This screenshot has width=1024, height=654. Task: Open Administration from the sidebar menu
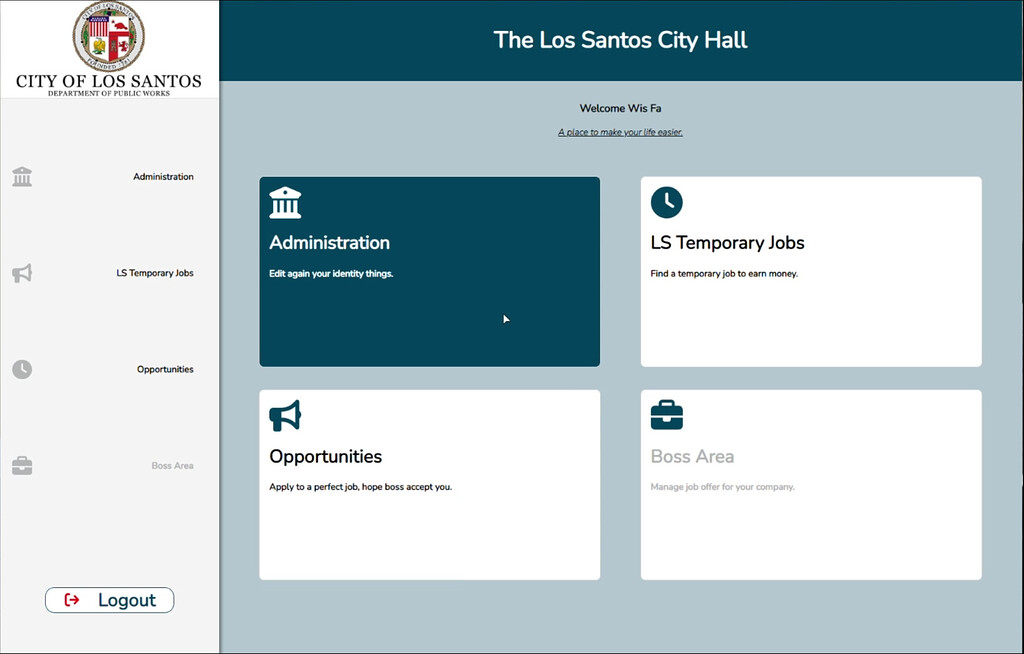(163, 177)
